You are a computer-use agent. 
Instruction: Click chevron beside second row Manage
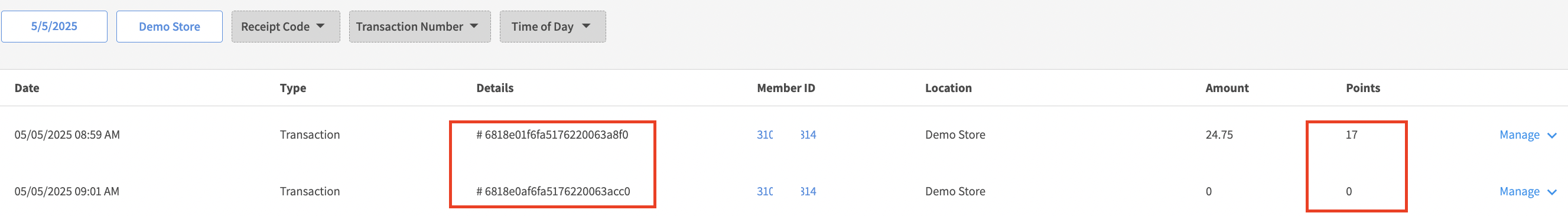1551,192
